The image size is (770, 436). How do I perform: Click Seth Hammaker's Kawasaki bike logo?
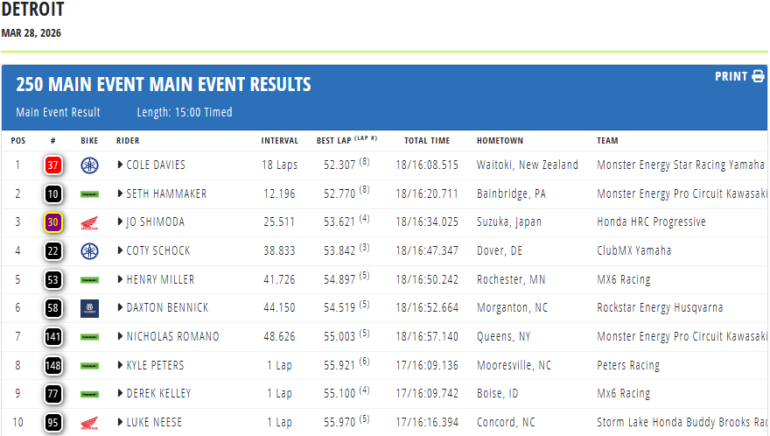click(x=89, y=194)
